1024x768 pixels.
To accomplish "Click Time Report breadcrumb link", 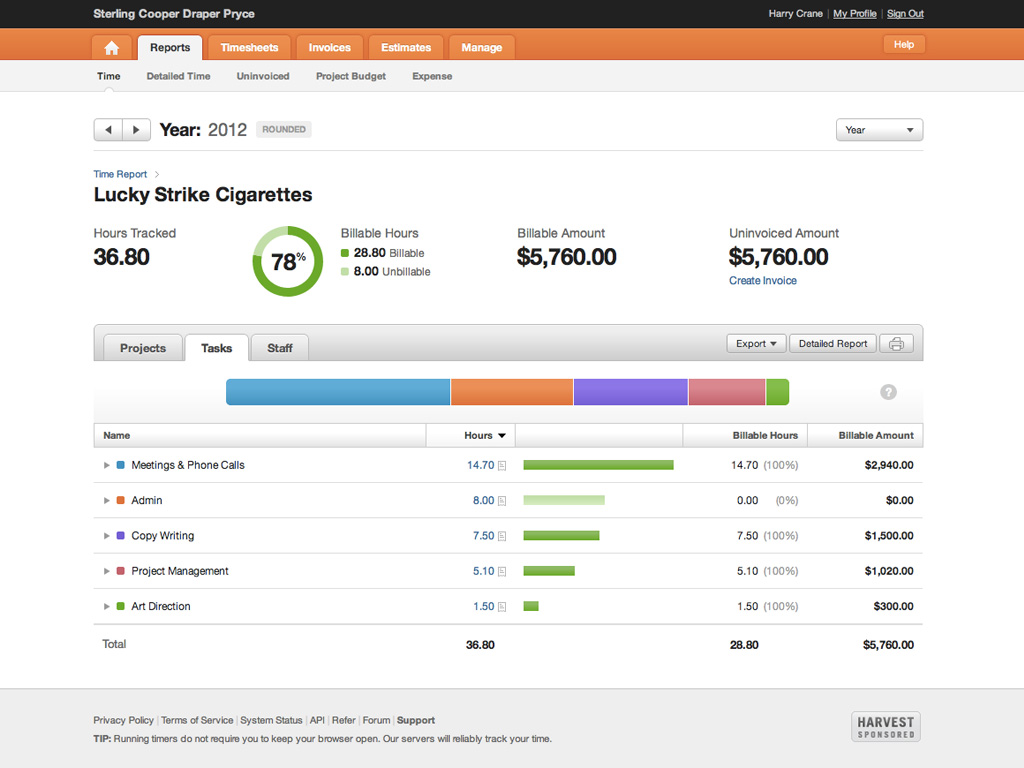I will pos(120,174).
